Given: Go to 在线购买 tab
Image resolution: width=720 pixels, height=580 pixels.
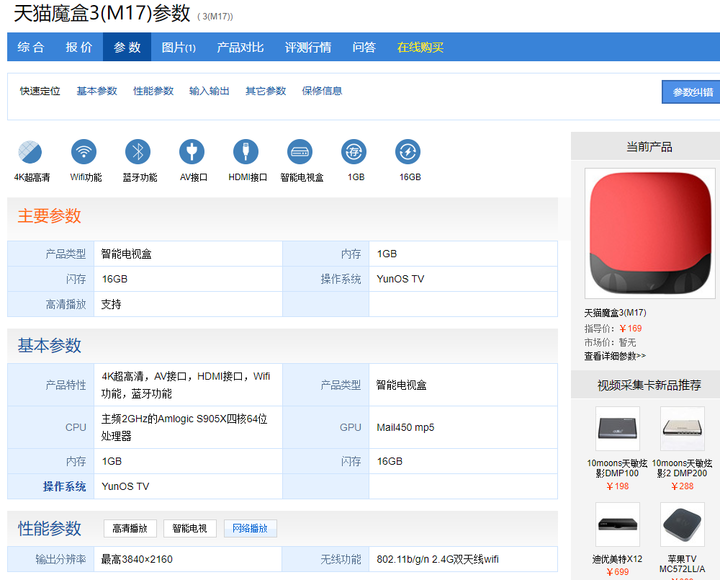Looking at the screenshot, I should click(420, 47).
